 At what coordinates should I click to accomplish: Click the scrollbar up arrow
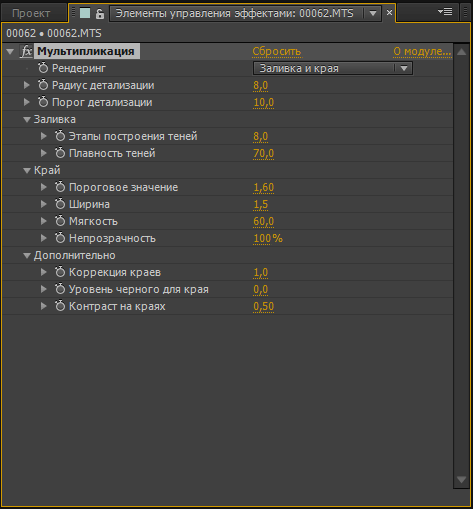[x=462, y=52]
